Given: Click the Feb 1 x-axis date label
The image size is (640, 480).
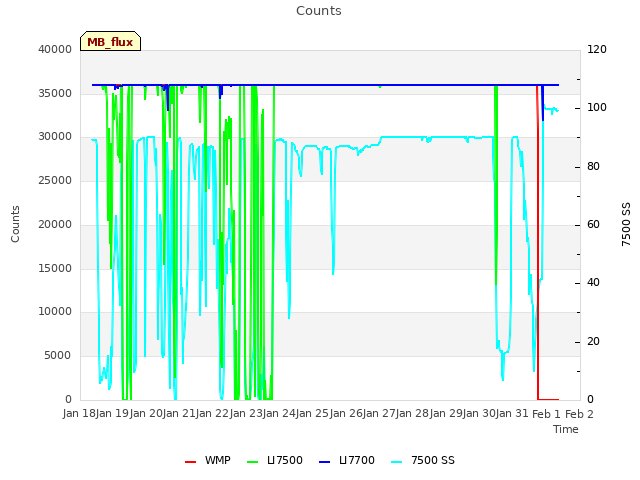Looking at the screenshot, I should pyautogui.click(x=546, y=414).
